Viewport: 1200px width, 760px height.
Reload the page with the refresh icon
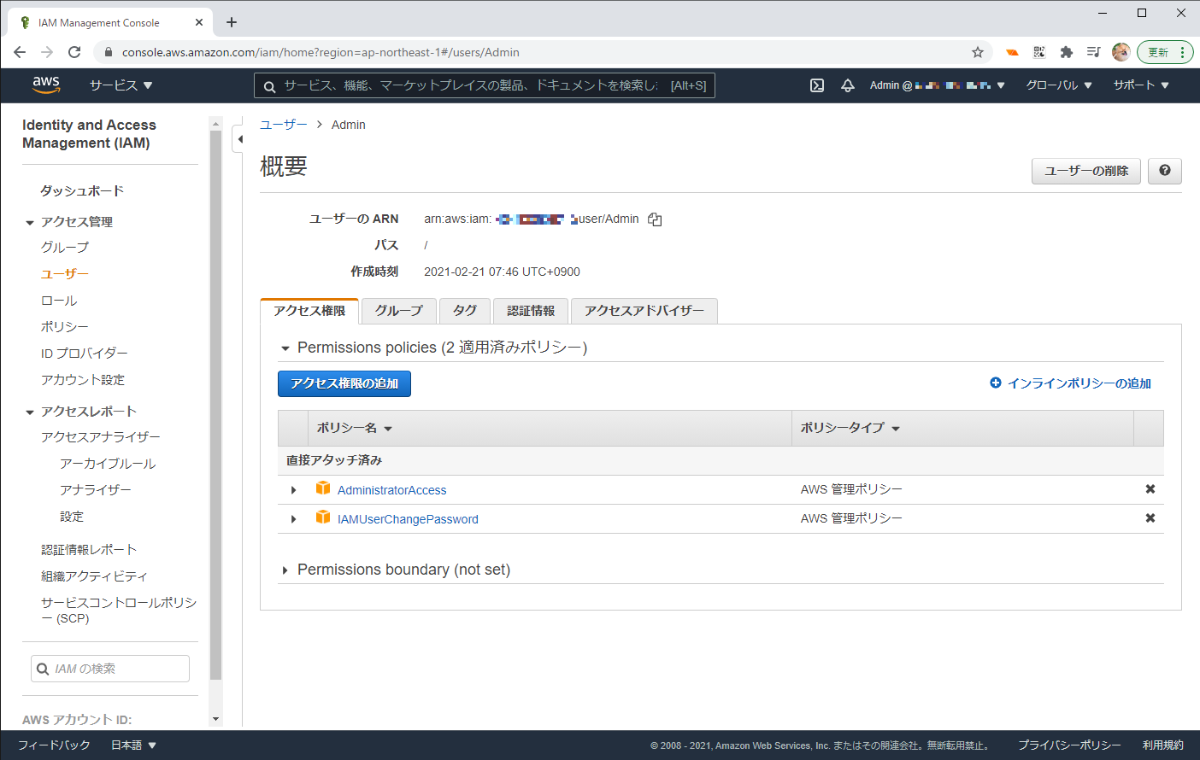pyautogui.click(x=75, y=52)
